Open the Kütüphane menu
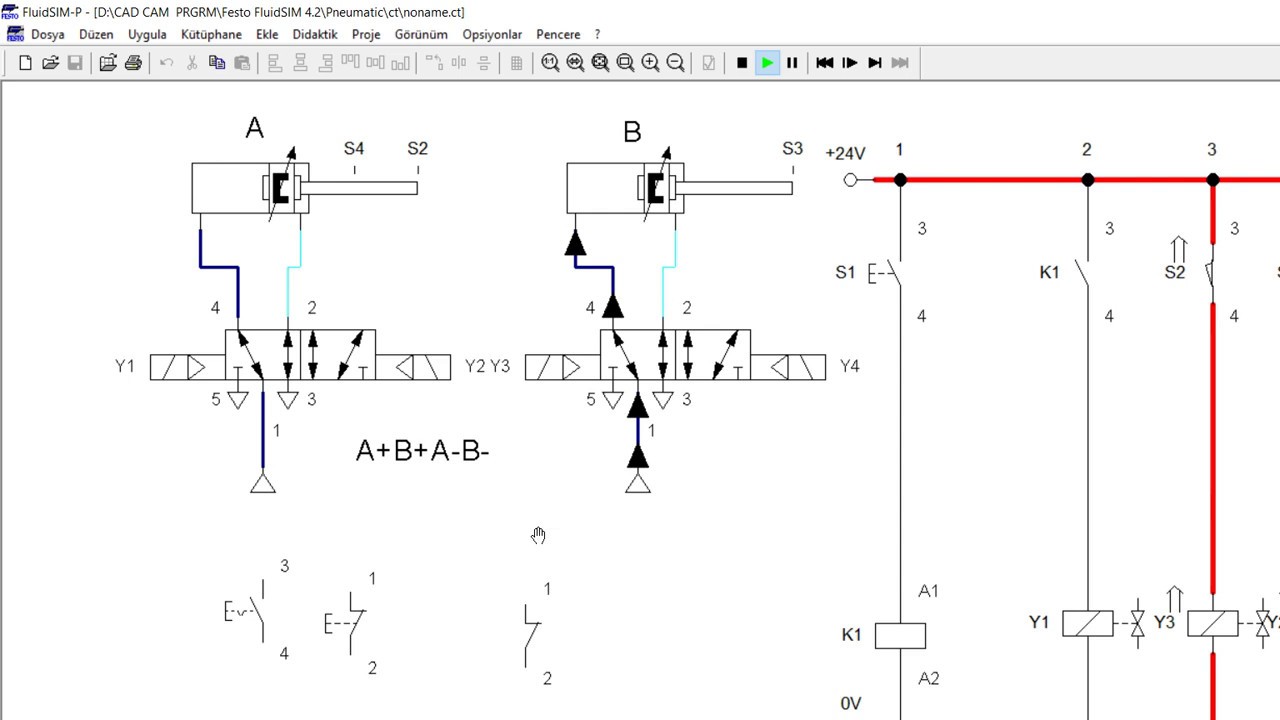Screen dimensions: 1280x720 (x=211, y=34)
